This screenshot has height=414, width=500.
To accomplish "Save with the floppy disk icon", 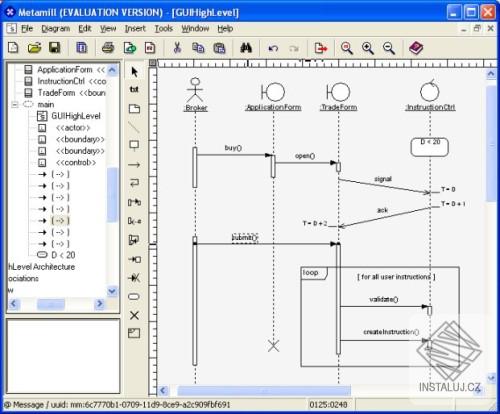I will pyautogui.click(x=55, y=48).
